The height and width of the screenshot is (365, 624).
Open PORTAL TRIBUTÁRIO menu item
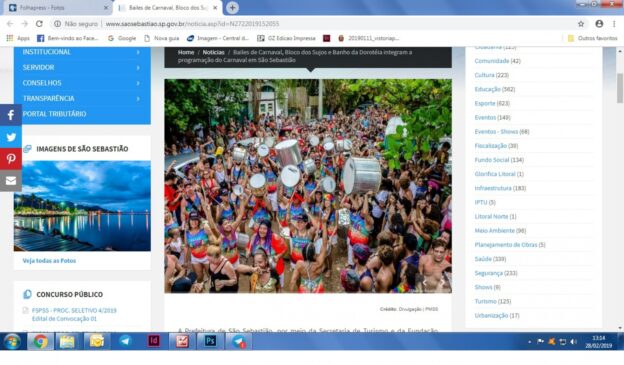point(82,114)
